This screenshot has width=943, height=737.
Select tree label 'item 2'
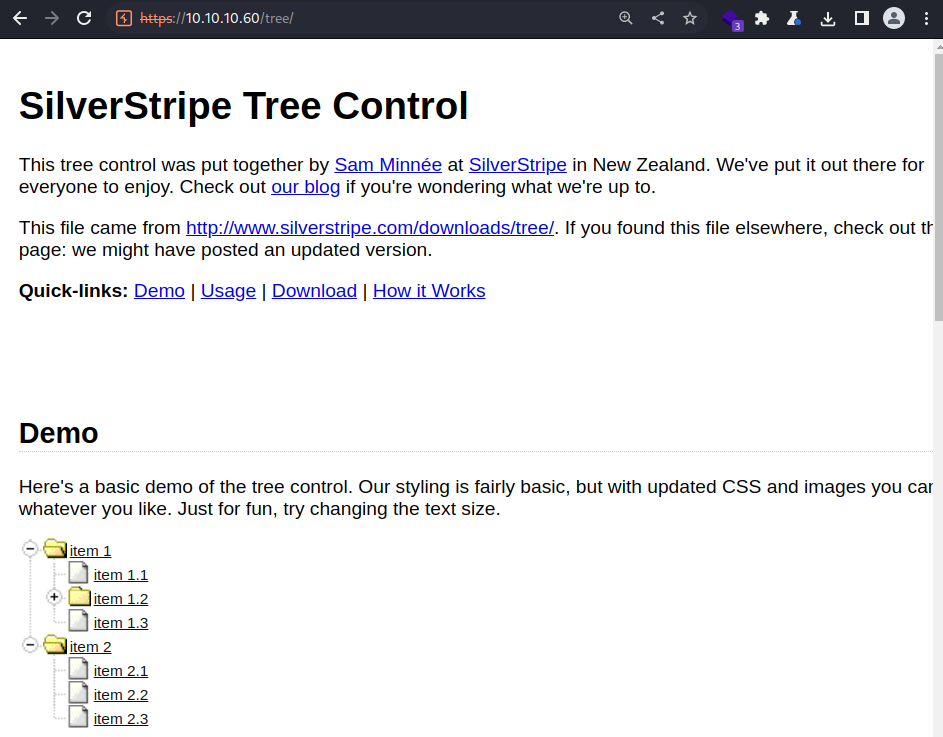pyautogui.click(x=90, y=647)
